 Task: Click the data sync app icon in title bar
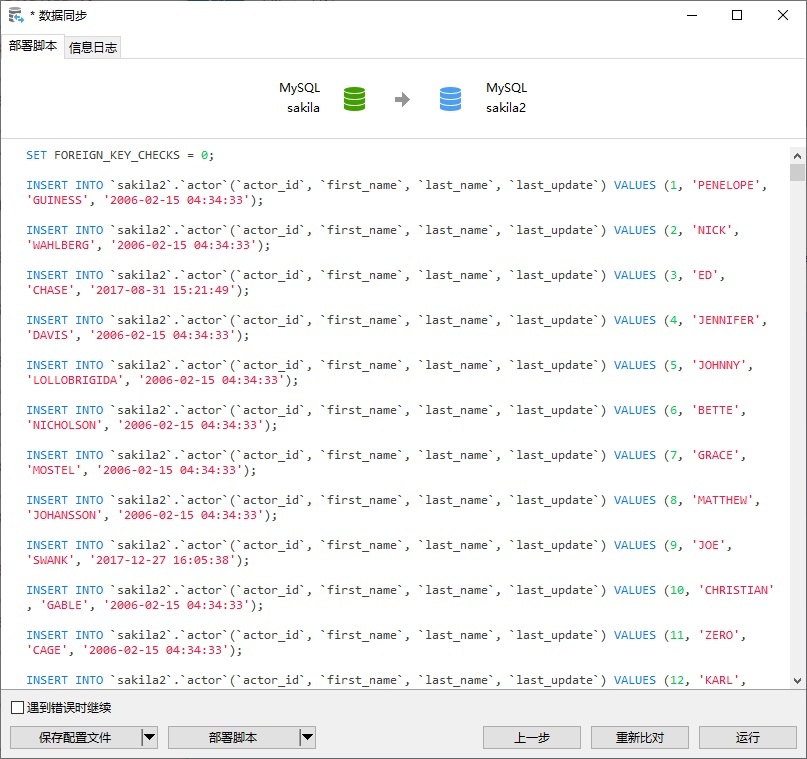click(16, 15)
